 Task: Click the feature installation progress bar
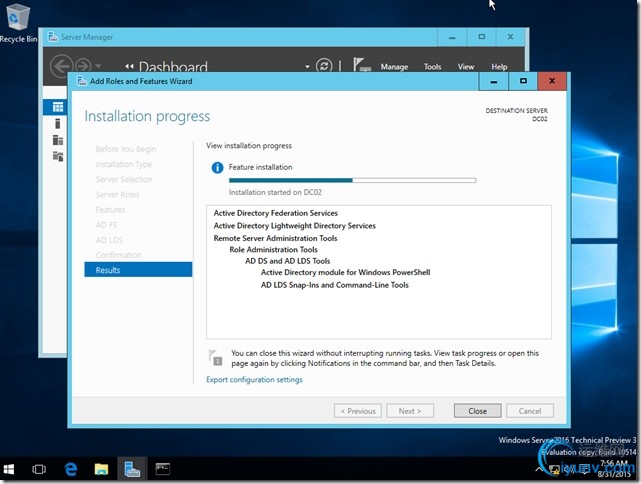pos(352,180)
